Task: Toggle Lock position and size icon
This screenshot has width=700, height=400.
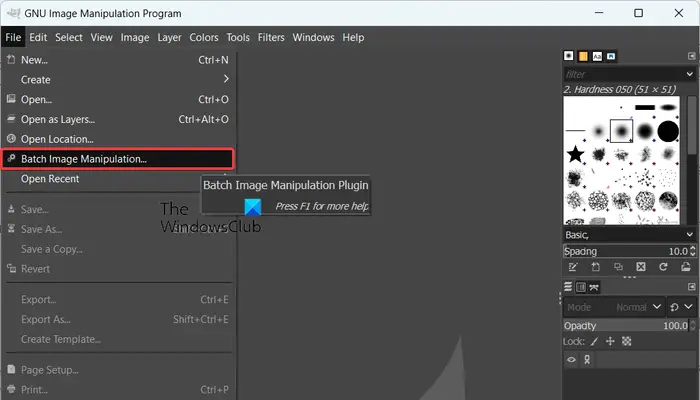Action: [x=610, y=342]
